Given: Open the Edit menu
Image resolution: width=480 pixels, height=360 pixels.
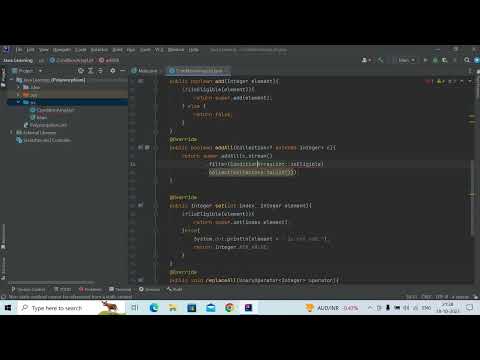Looking at the screenshot, I should 30,50.
